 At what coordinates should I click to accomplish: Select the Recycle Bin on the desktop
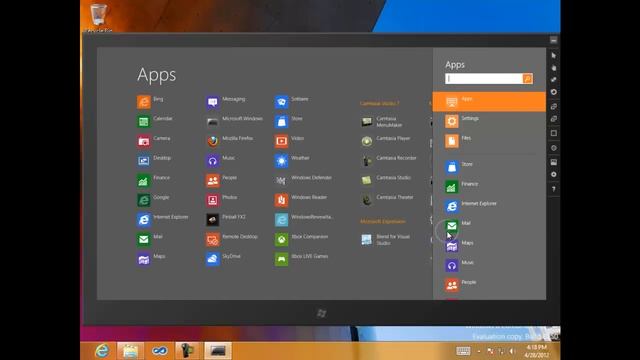(x=98, y=17)
